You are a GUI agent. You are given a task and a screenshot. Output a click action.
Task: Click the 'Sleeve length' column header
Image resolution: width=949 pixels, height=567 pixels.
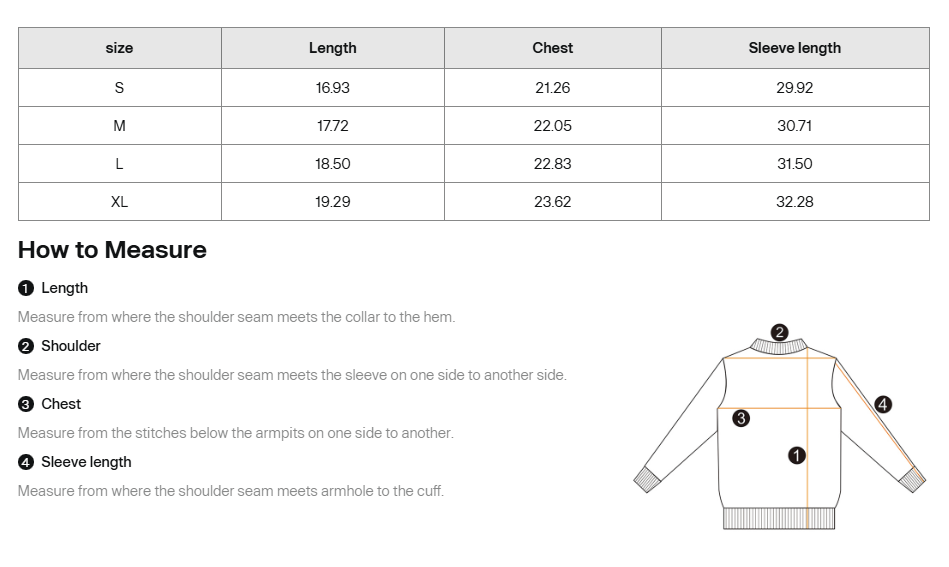tap(795, 48)
